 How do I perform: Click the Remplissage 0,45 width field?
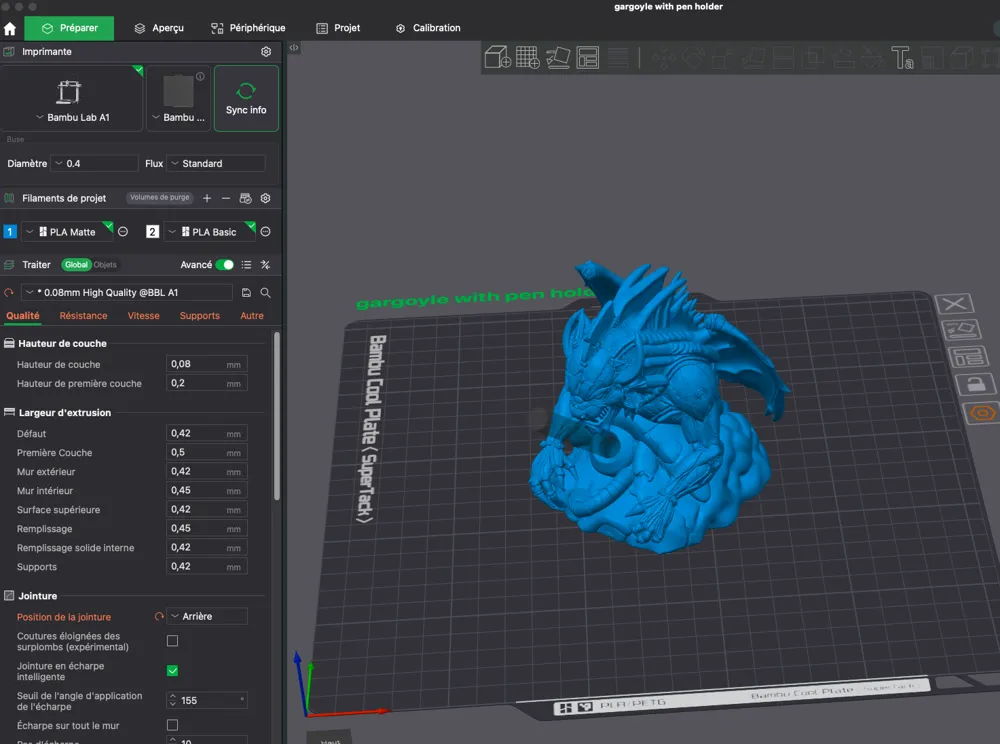[x=207, y=529]
